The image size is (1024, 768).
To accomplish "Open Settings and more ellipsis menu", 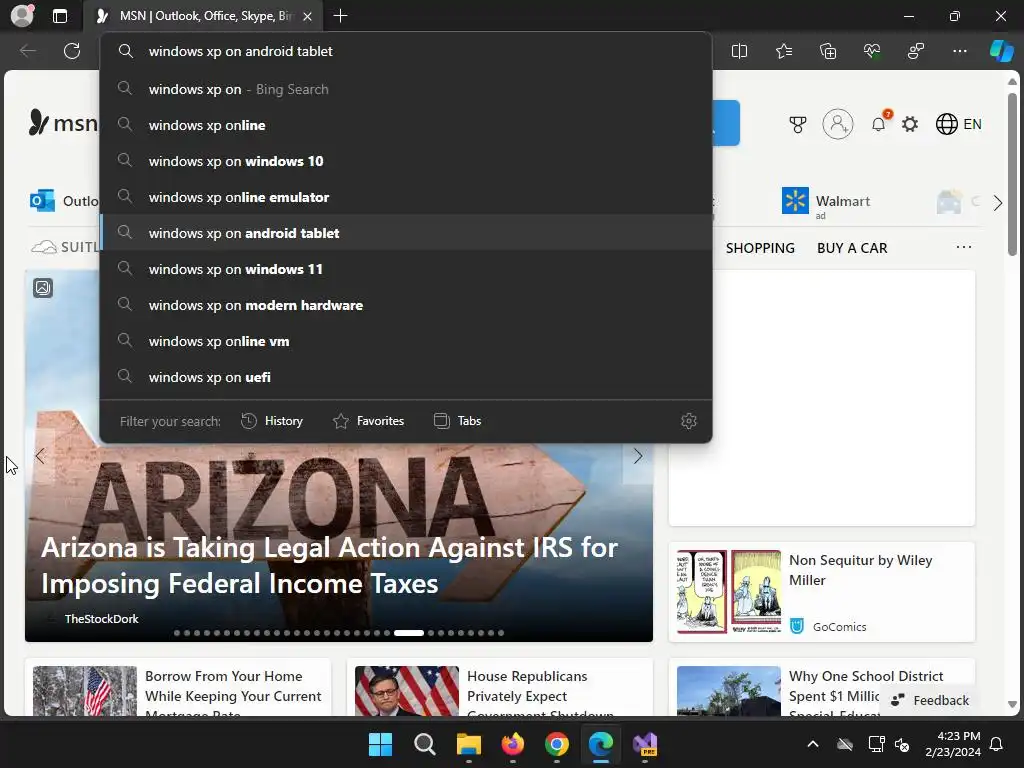I will pos(959,51).
